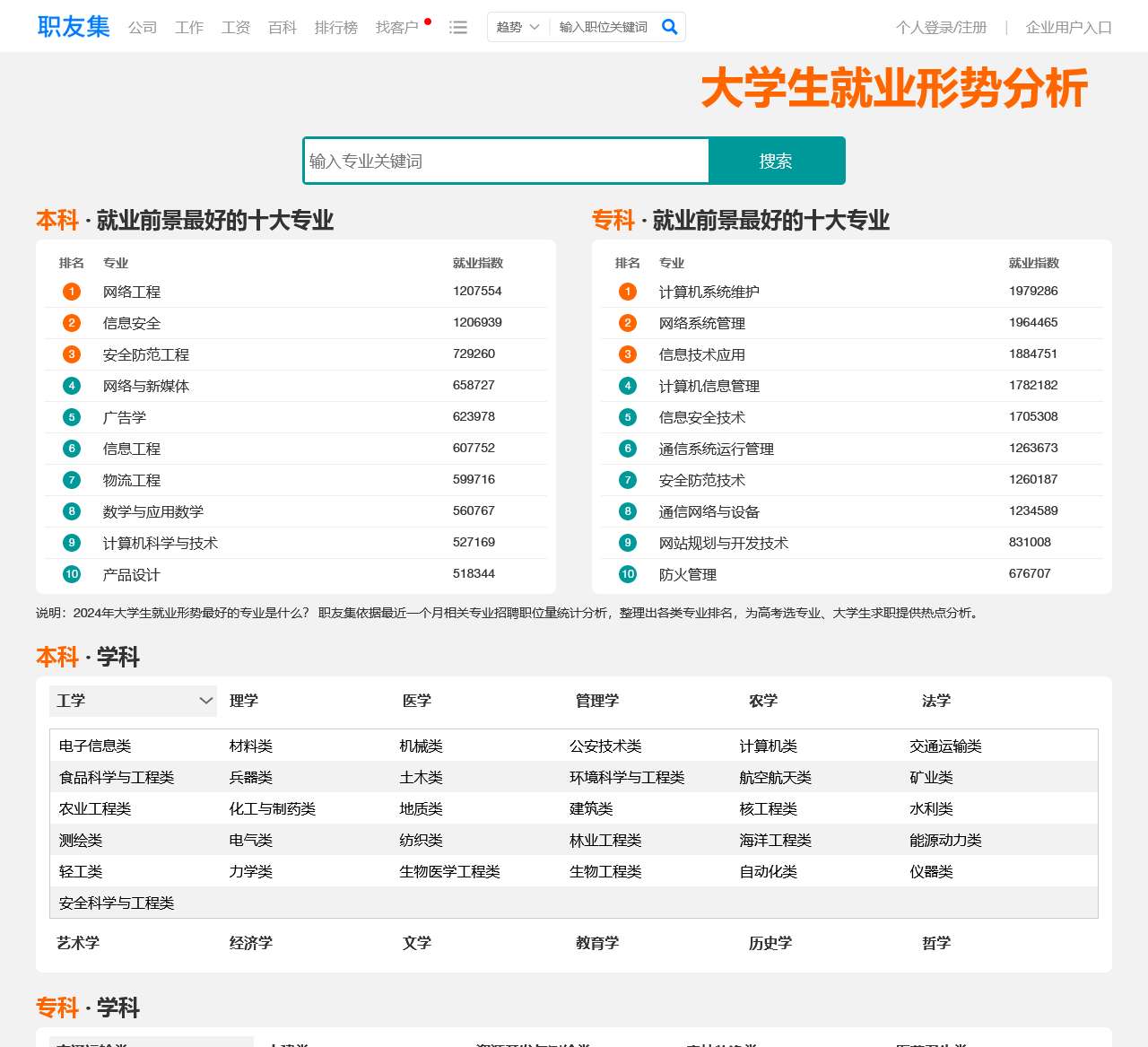Screen dimensions: 1148x1047
Task: Expand the 艺术学 discipline category
Action: pos(78,943)
